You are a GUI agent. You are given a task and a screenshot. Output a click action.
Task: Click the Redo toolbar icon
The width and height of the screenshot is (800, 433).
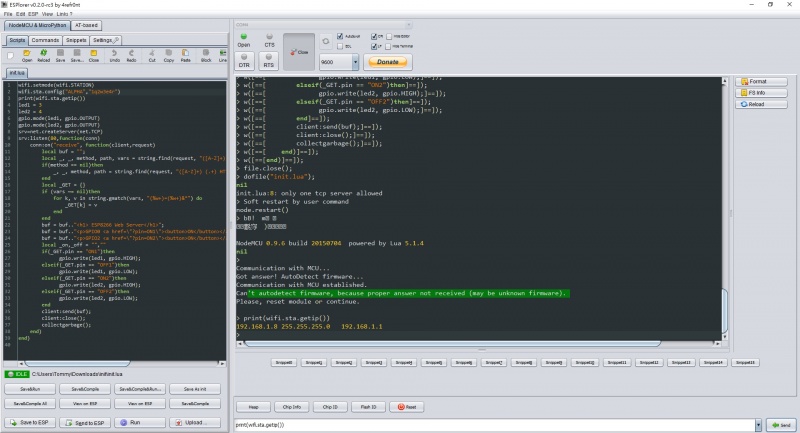[x=131, y=56]
